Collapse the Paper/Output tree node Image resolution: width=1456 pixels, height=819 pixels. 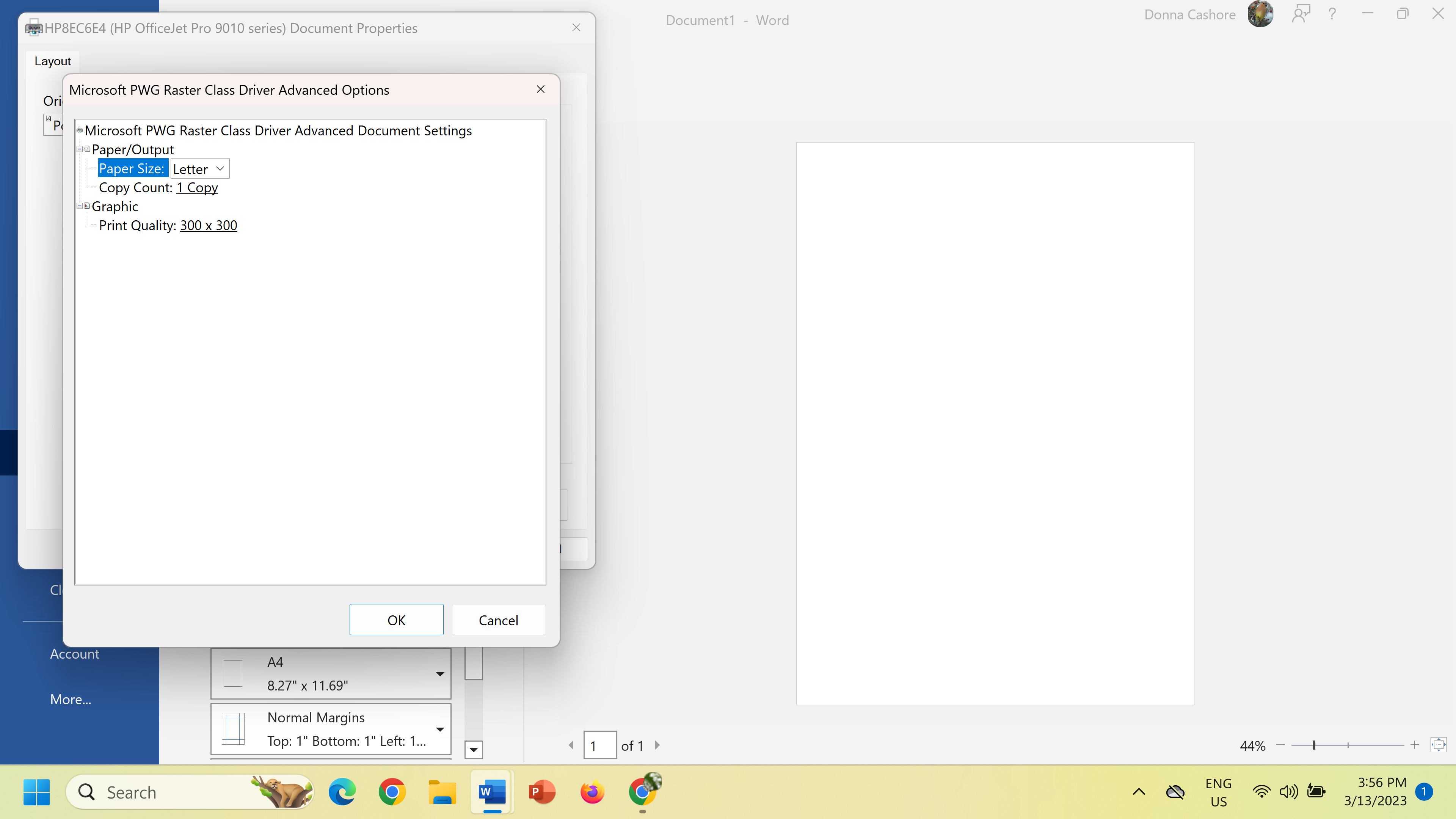(80, 149)
